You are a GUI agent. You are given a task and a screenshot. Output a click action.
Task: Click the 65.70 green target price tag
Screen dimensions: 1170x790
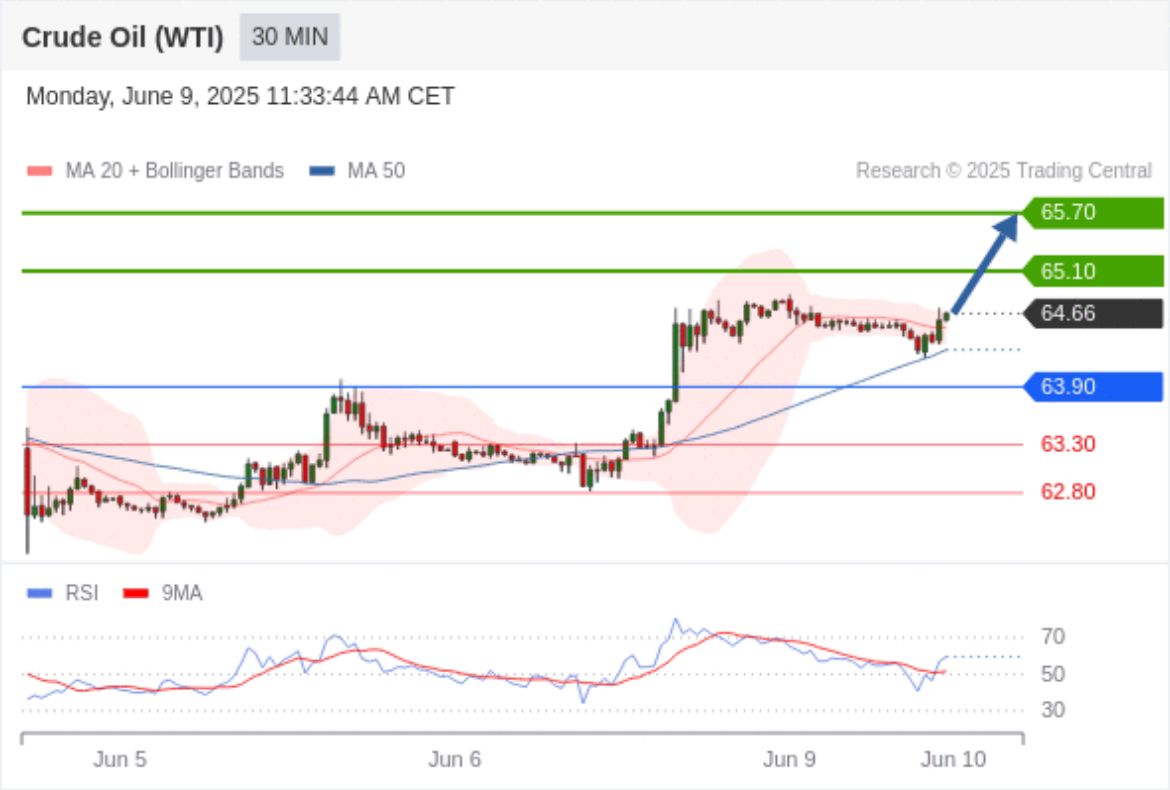click(1092, 212)
